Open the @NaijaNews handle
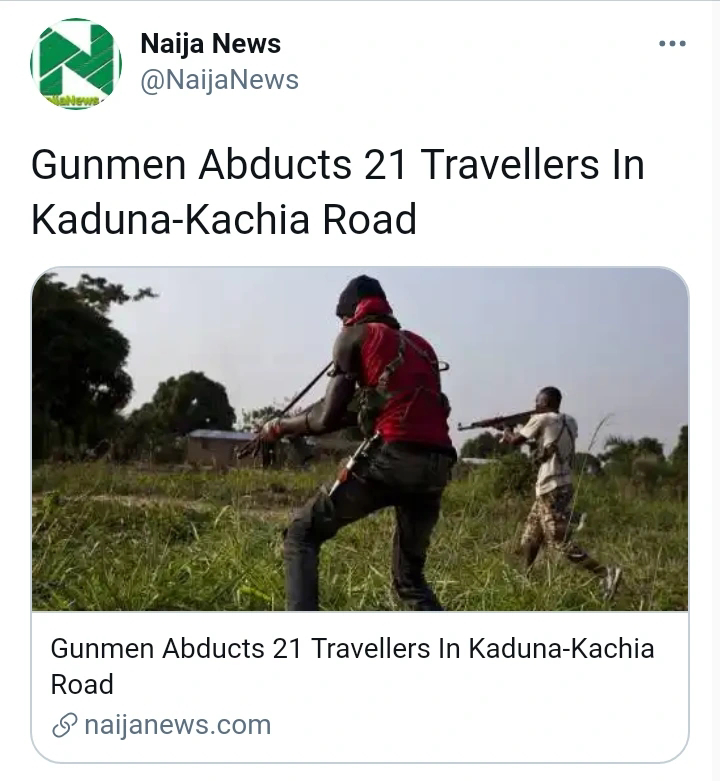720x781 pixels. pyautogui.click(x=219, y=80)
